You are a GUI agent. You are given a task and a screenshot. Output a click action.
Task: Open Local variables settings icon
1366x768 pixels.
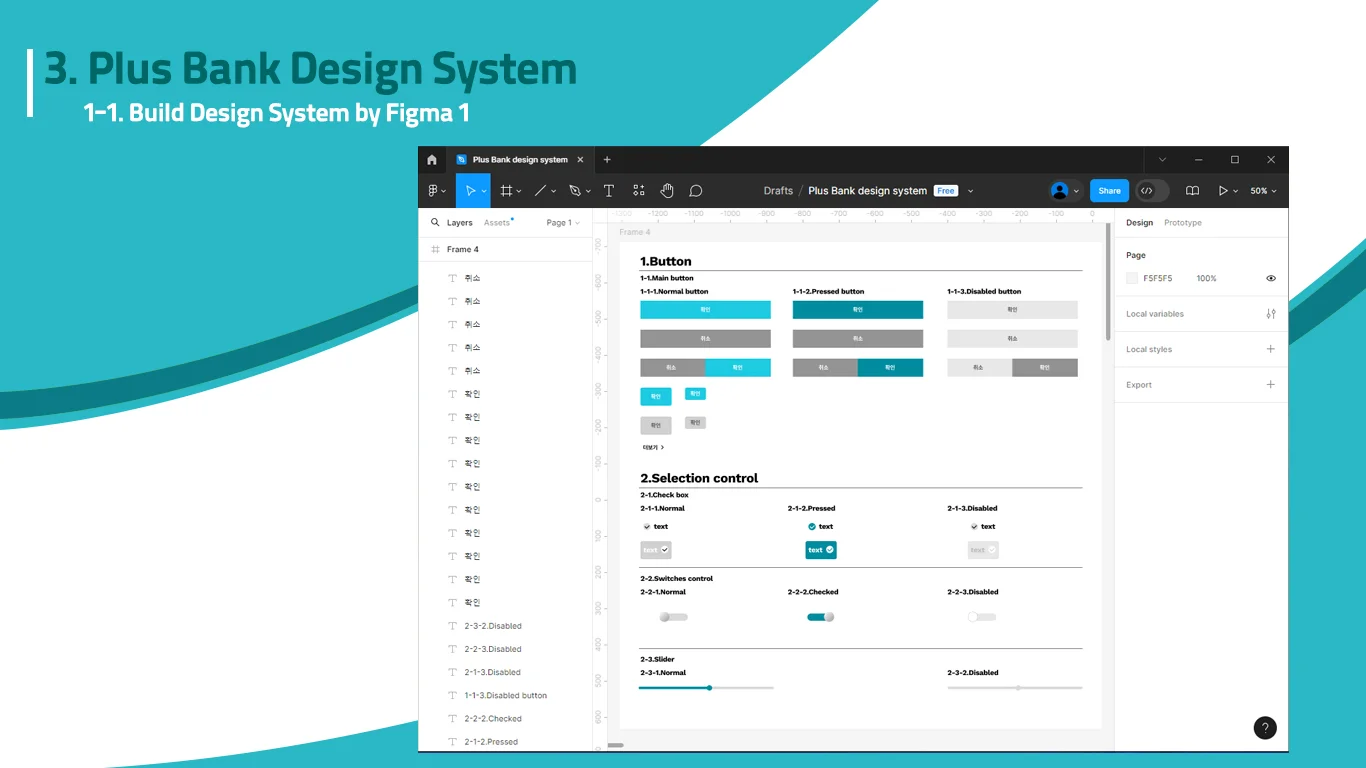tap(1271, 314)
